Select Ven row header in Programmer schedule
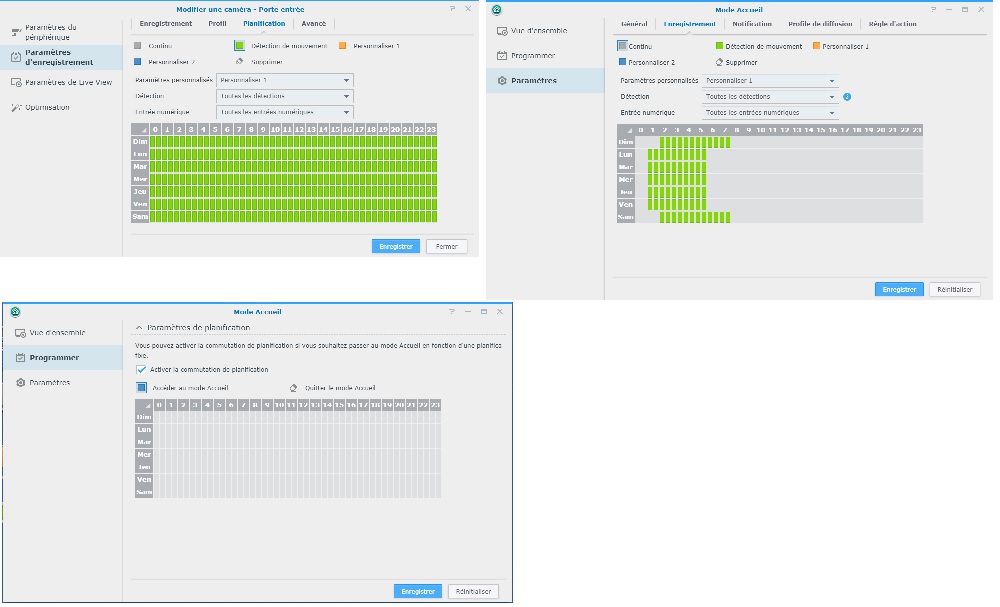 [x=144, y=479]
